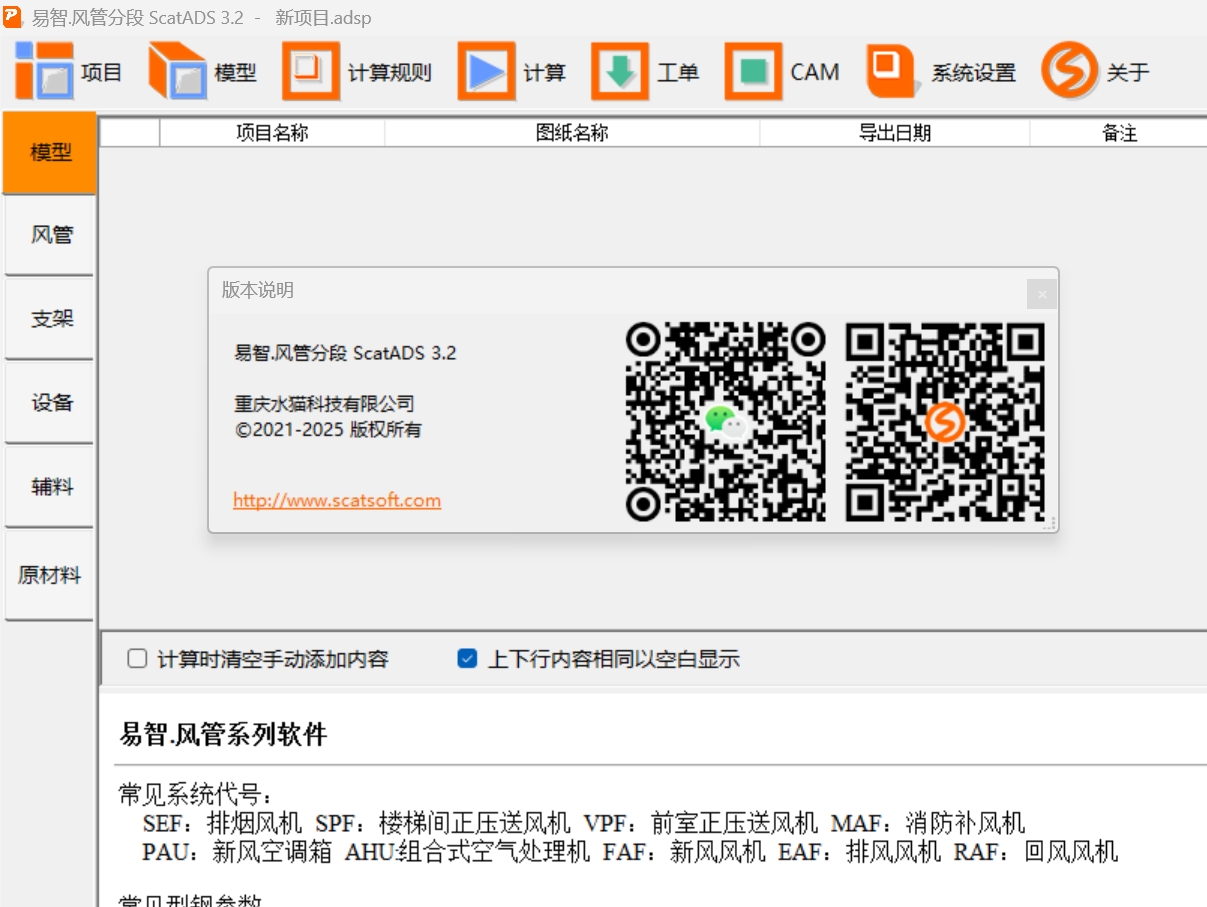
Task: Click the 图纸名称 column header
Action: [x=572, y=133]
